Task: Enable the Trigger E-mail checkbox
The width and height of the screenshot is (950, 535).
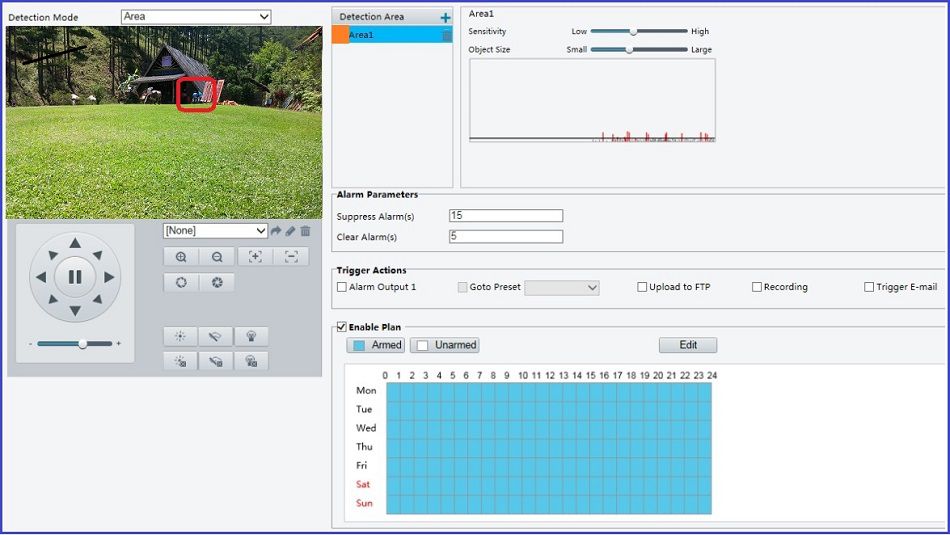Action: [869, 287]
